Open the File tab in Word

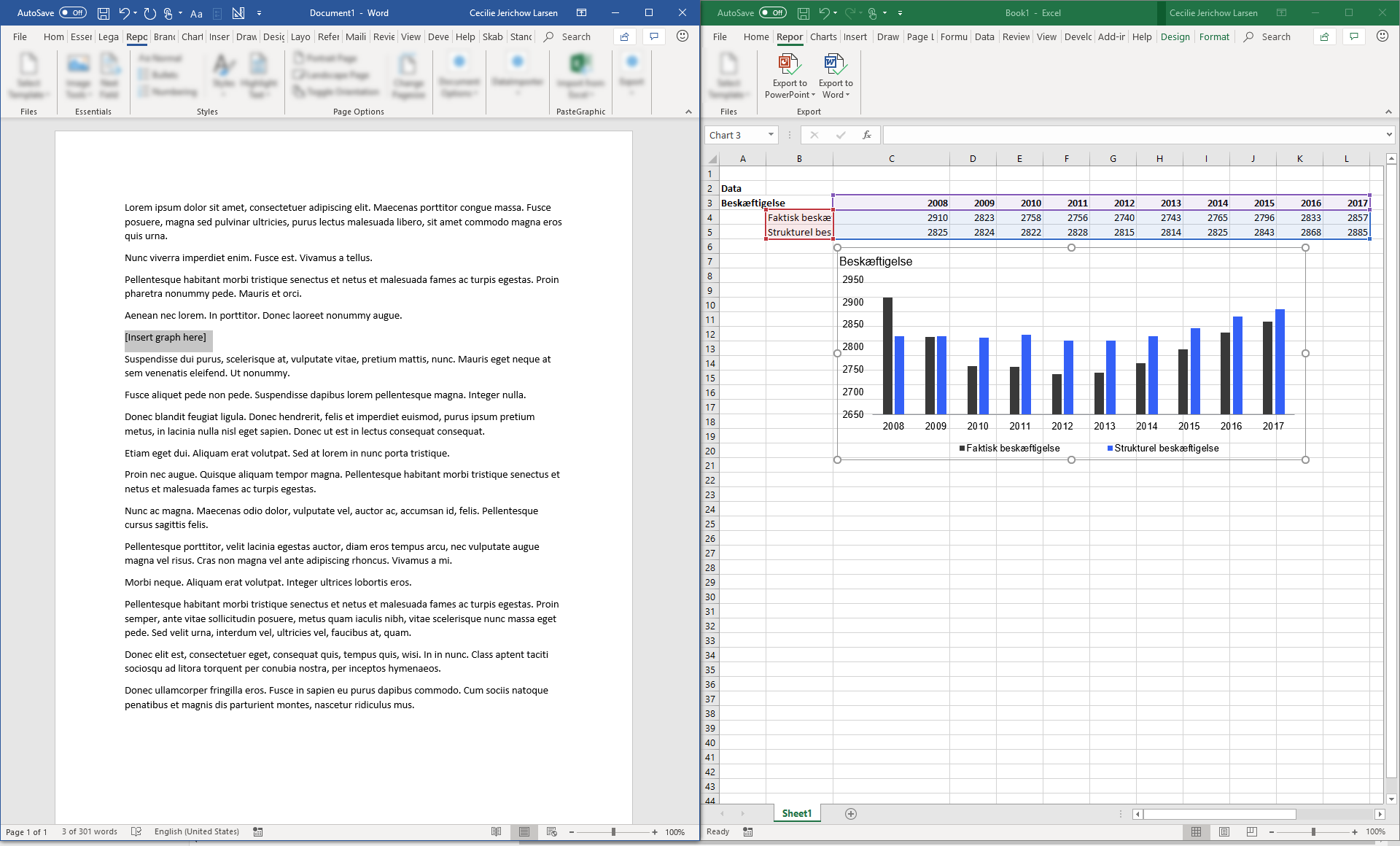coord(20,36)
